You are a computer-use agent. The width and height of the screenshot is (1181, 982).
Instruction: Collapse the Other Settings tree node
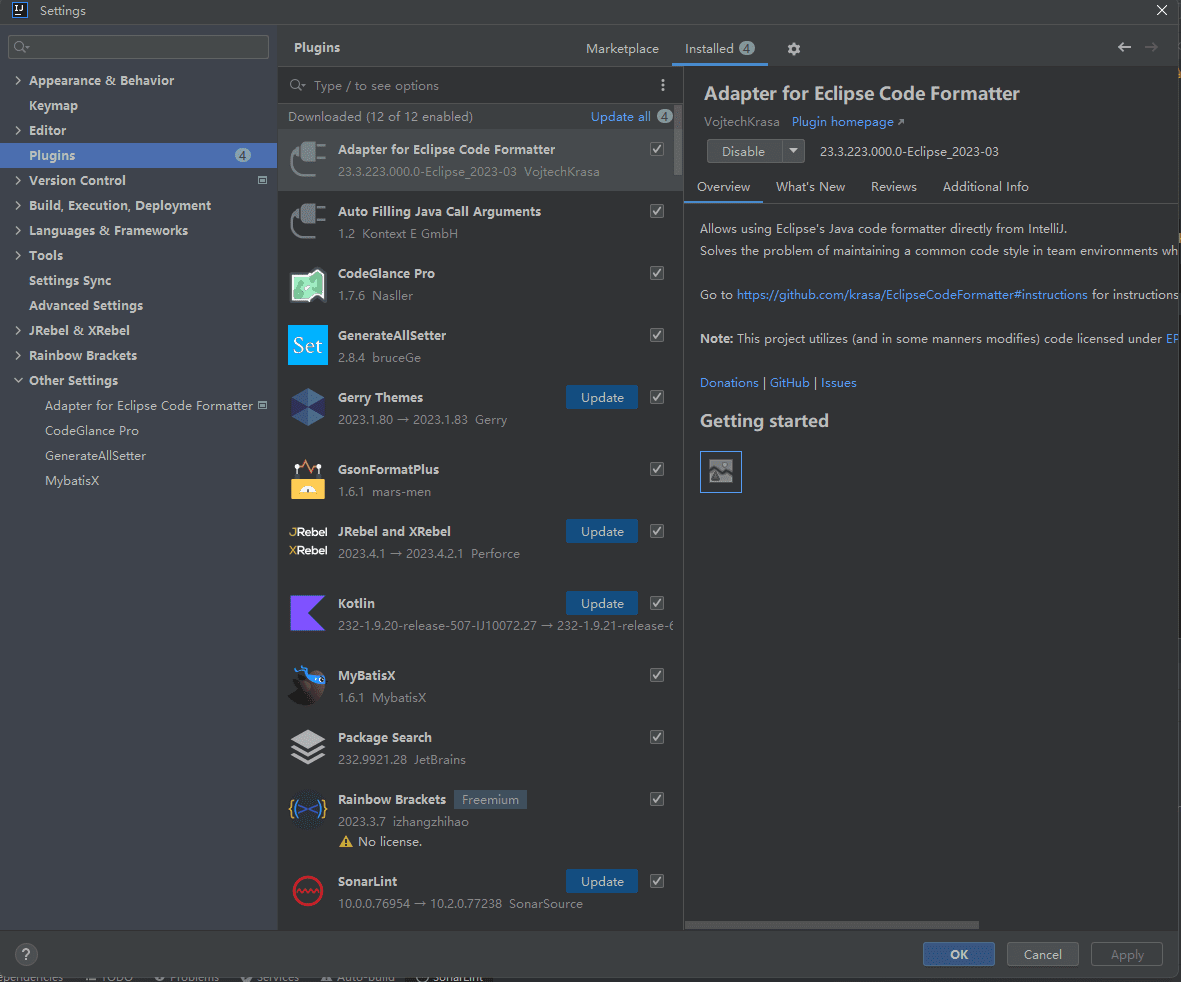[18, 381]
